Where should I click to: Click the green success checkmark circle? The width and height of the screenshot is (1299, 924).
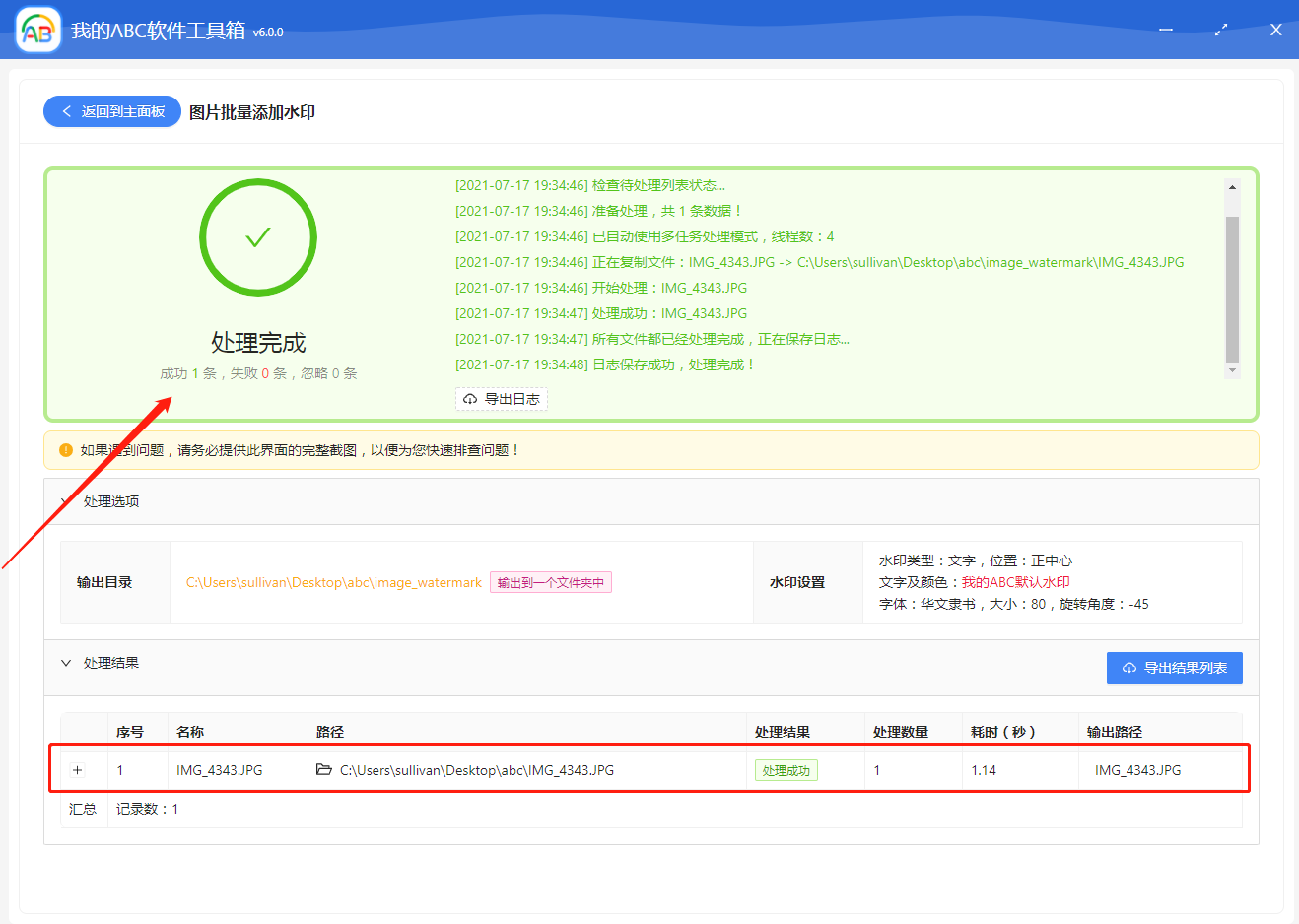click(258, 237)
